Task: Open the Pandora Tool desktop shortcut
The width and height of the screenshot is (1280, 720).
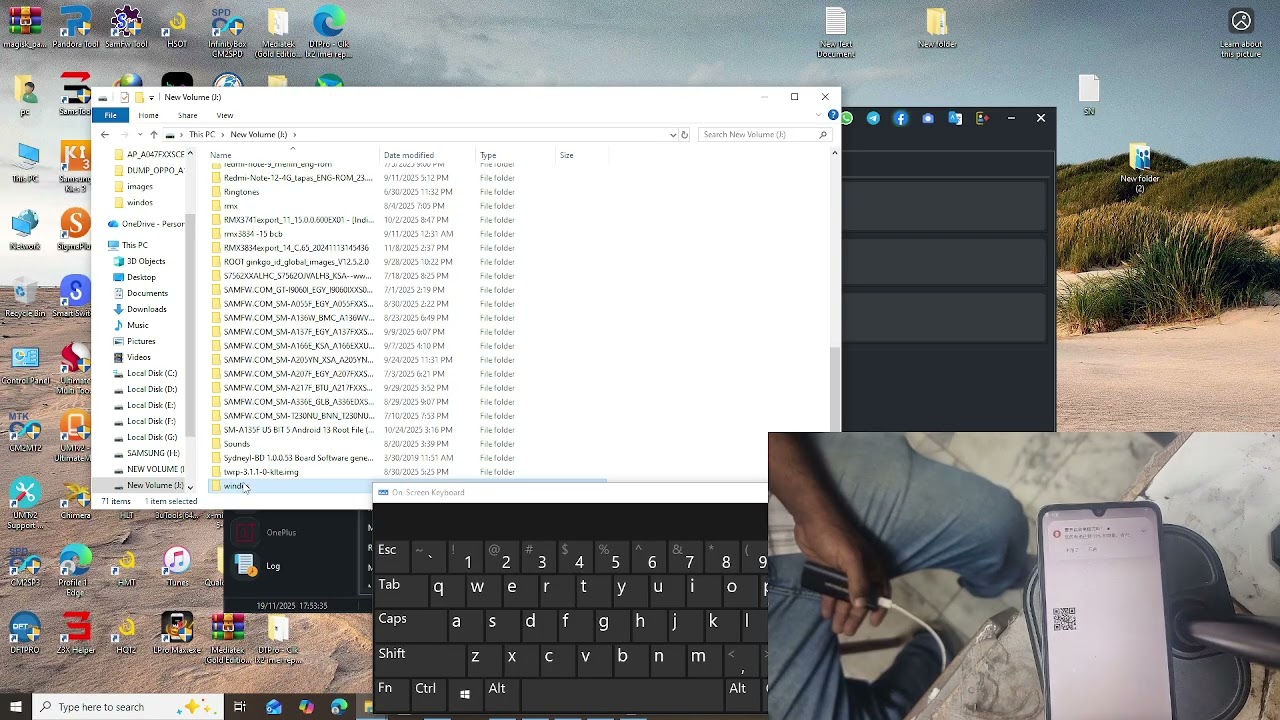Action: point(76,28)
